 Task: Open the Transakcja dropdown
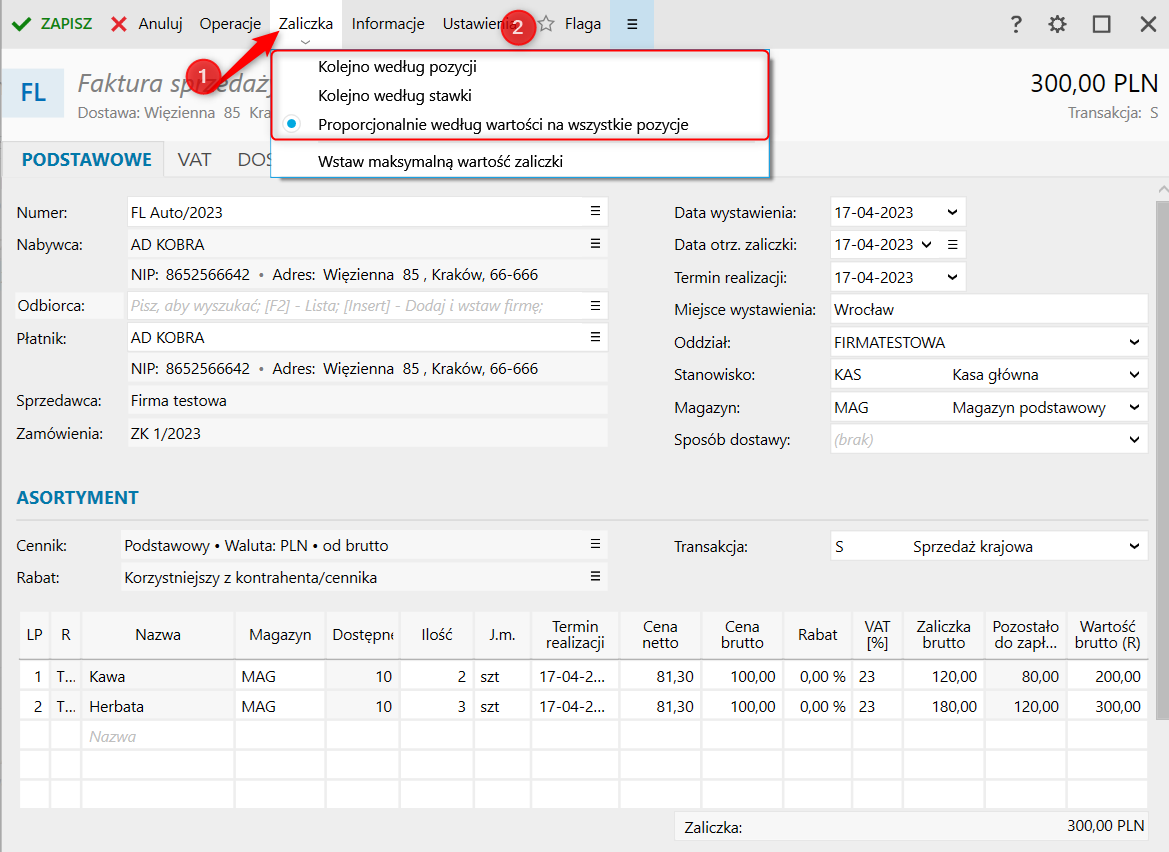click(1134, 546)
